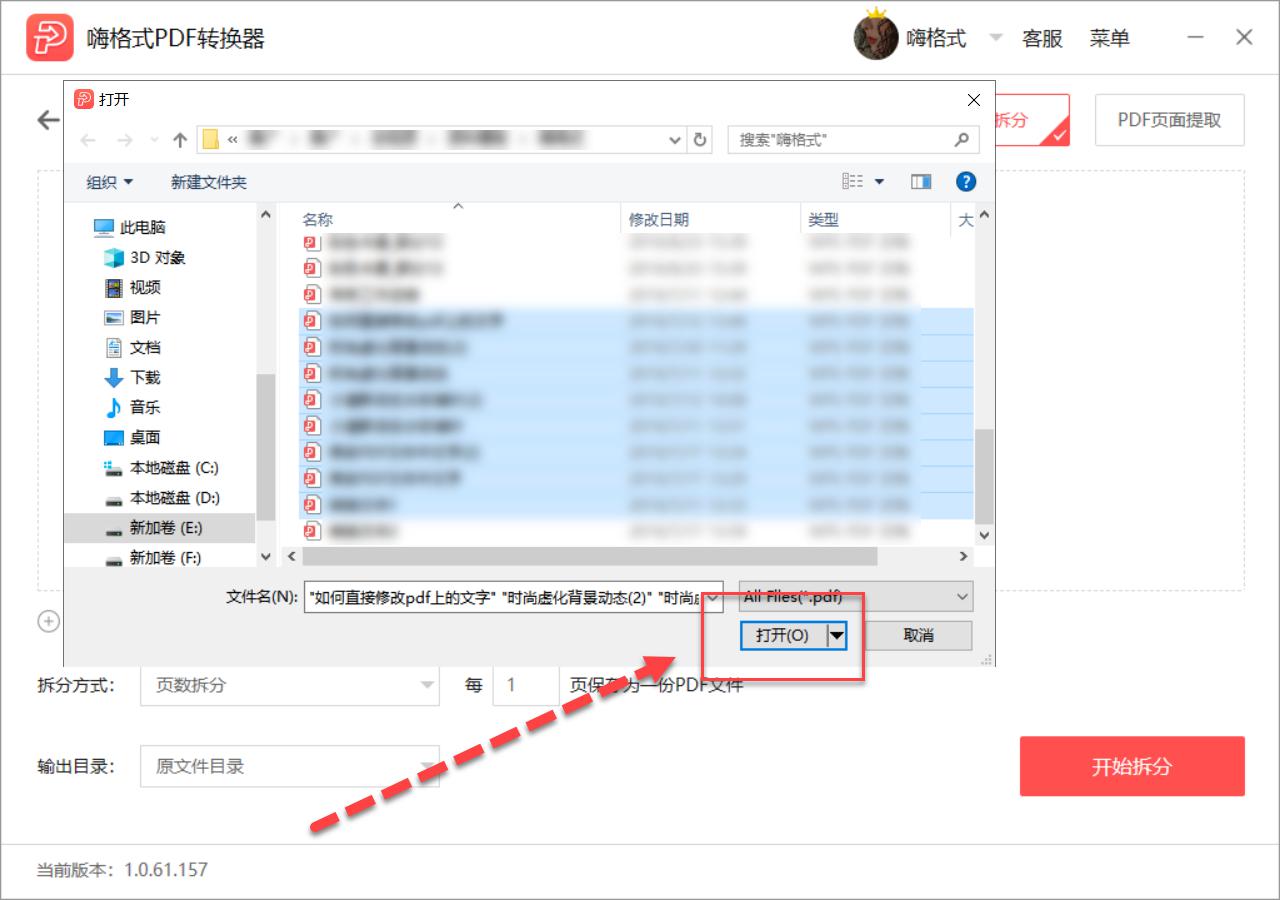
Task: Open the help icon
Action: [x=966, y=181]
